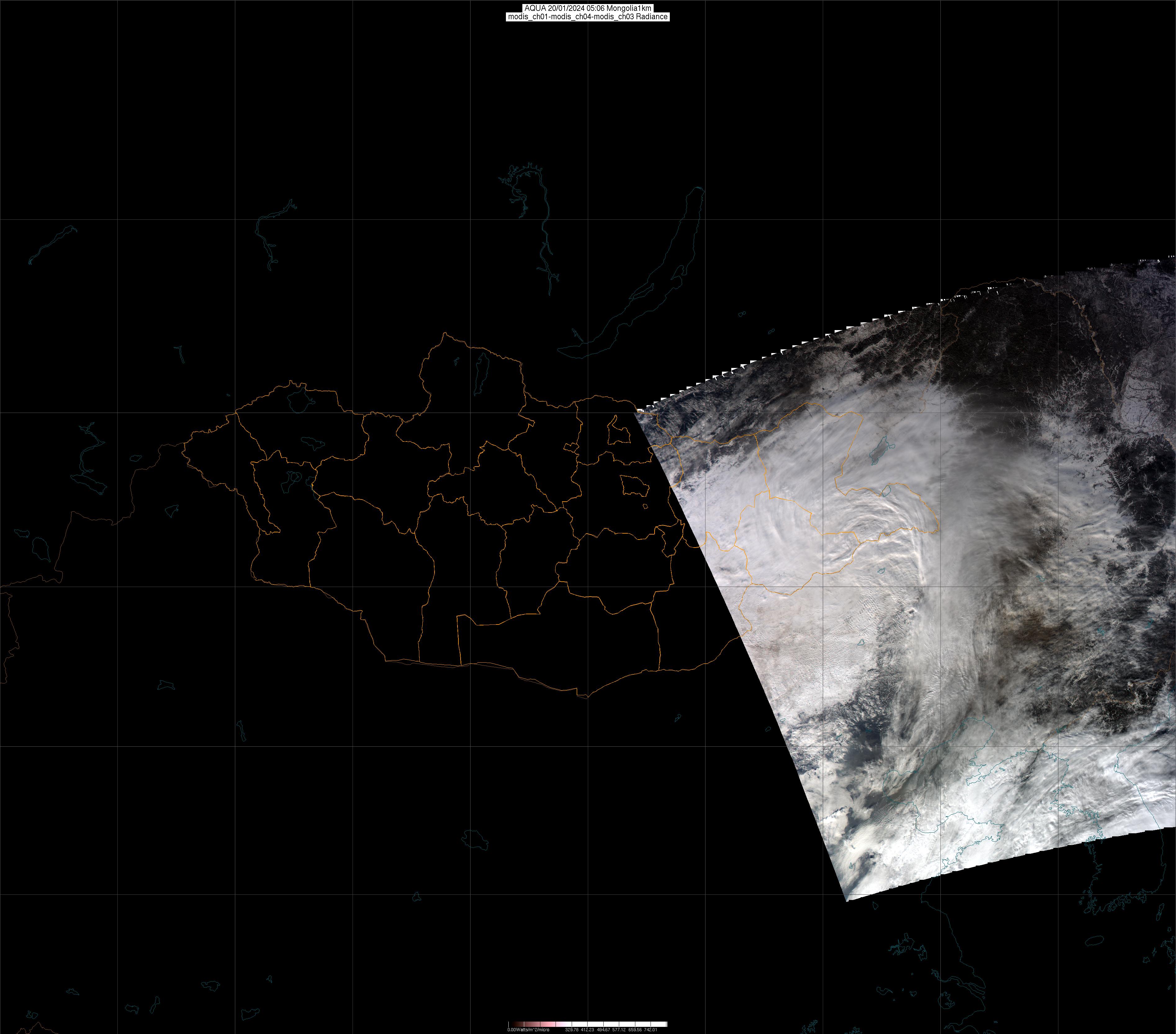
Task: Click the 494.67 colorbar tick value
Action: 603,1029
